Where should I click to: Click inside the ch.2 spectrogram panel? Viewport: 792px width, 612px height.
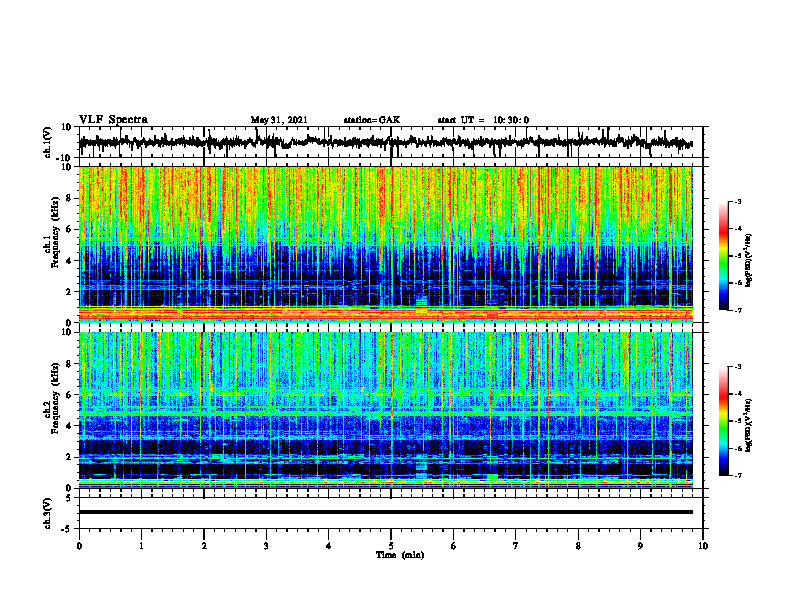[385, 410]
